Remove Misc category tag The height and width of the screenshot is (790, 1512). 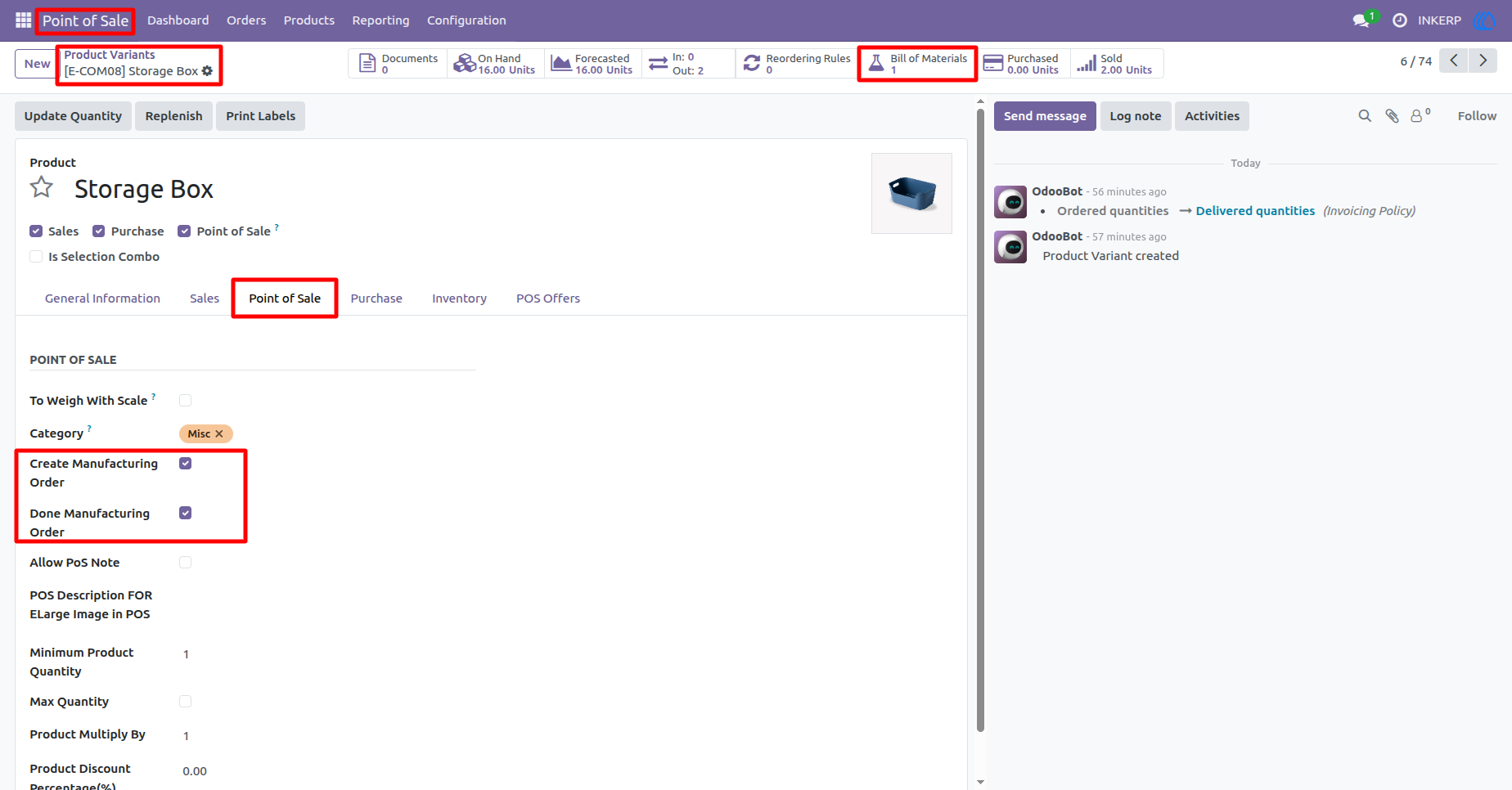[x=219, y=434]
